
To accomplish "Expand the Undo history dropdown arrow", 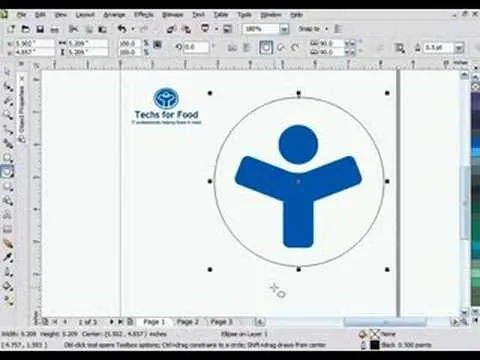I will click(x=133, y=29).
